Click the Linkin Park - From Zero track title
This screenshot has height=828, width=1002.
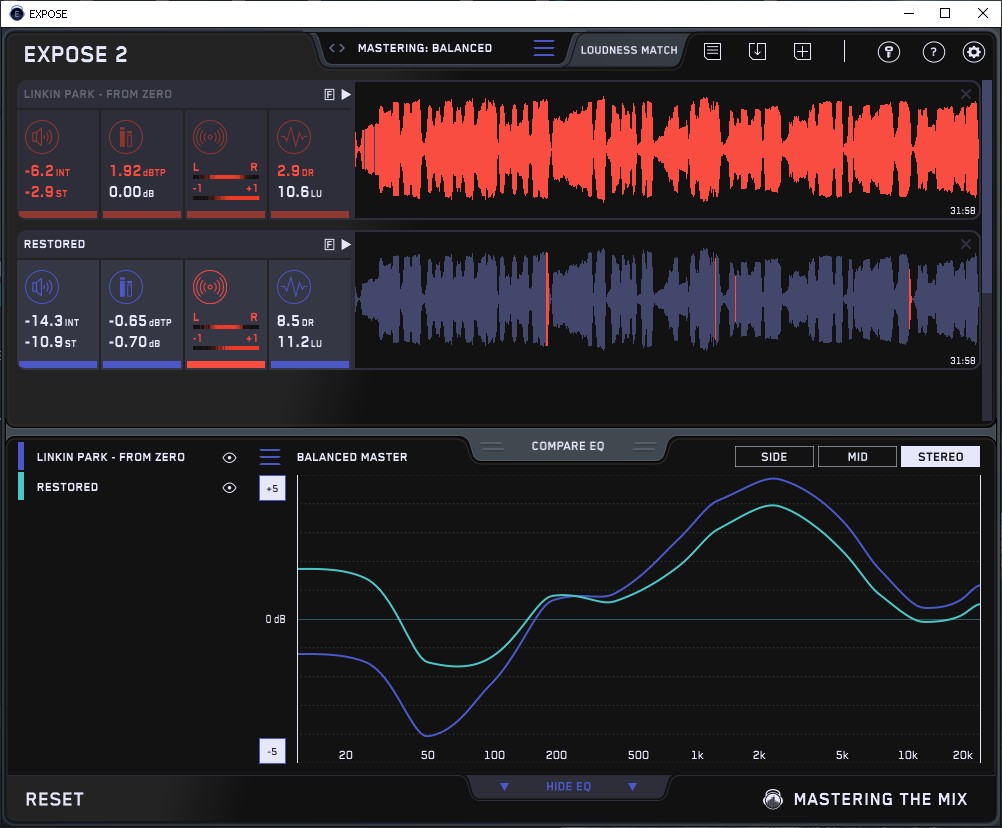pos(98,95)
